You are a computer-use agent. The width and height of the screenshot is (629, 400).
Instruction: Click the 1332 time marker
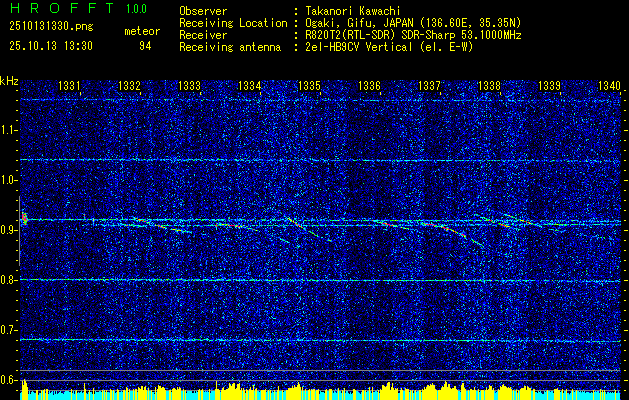[x=129, y=86]
